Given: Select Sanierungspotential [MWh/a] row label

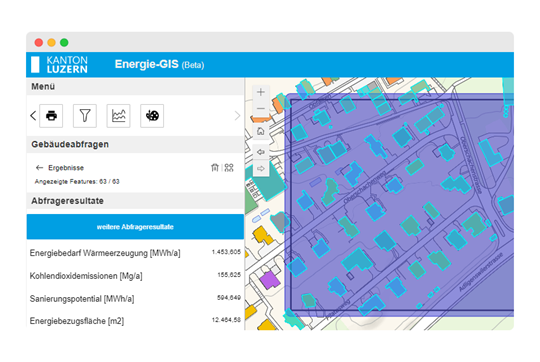Looking at the screenshot, I should [82, 299].
